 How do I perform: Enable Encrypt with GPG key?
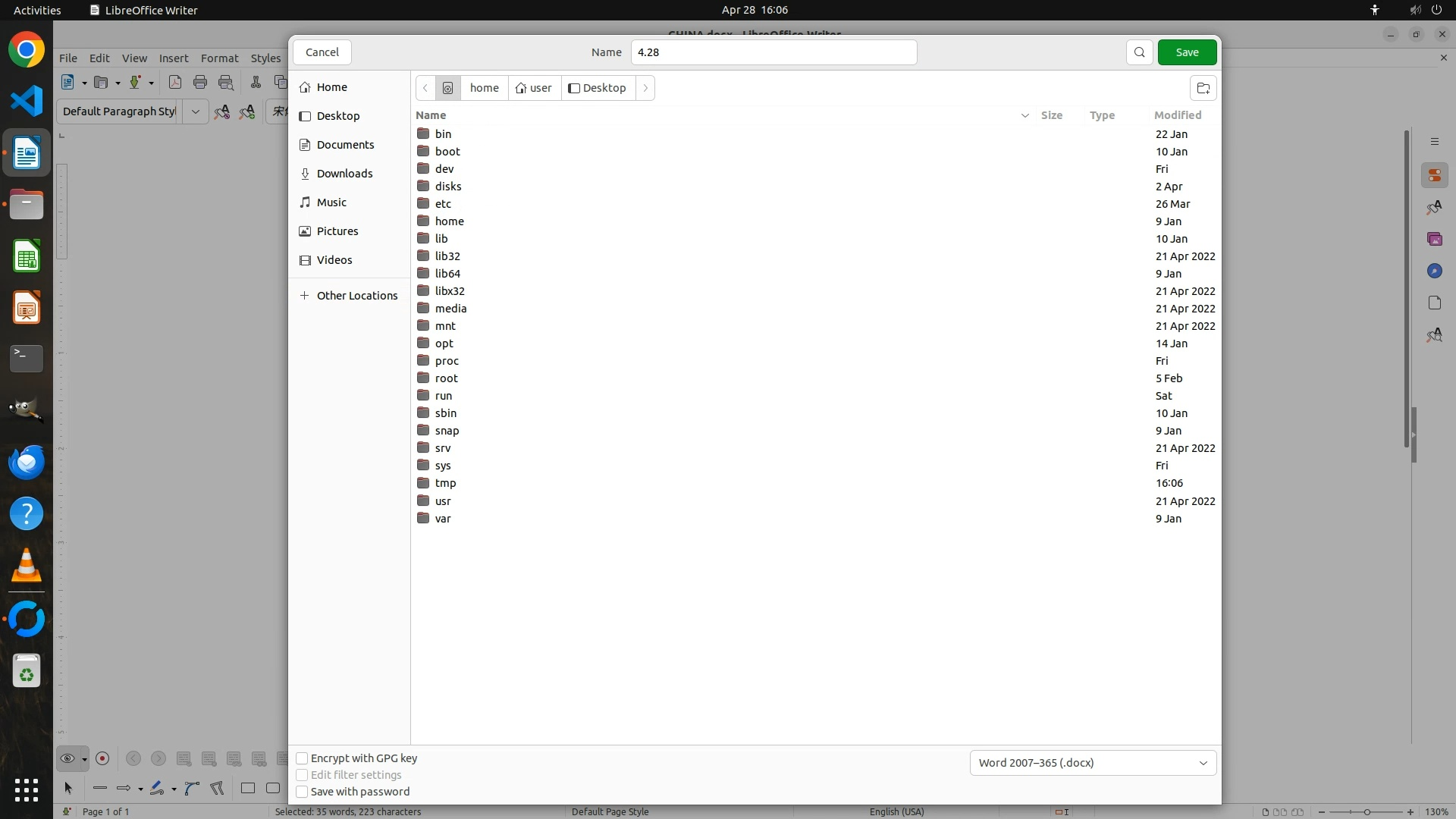coord(302,758)
